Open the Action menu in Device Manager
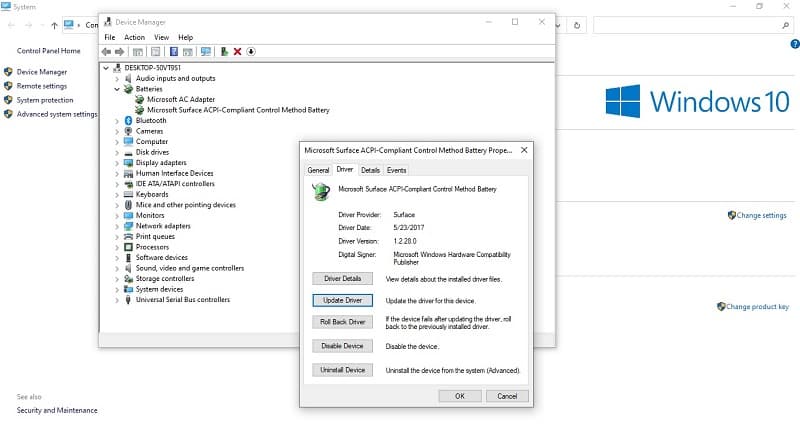This screenshot has width=800, height=425. 134,37
